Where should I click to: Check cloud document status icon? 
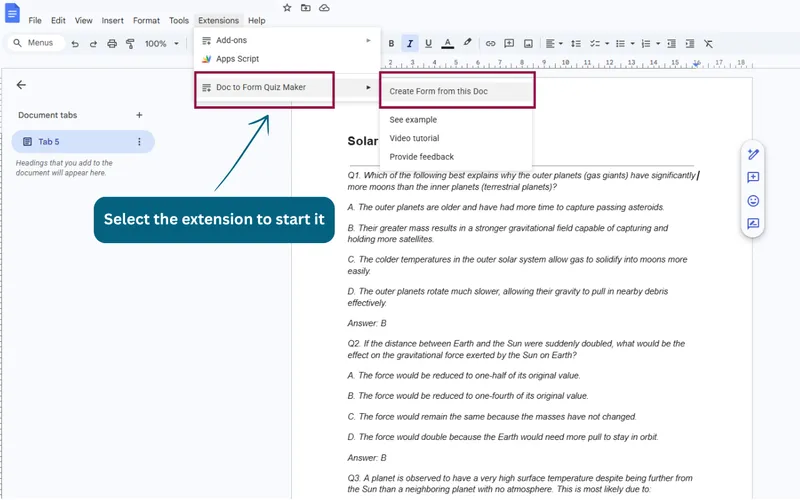324,8
